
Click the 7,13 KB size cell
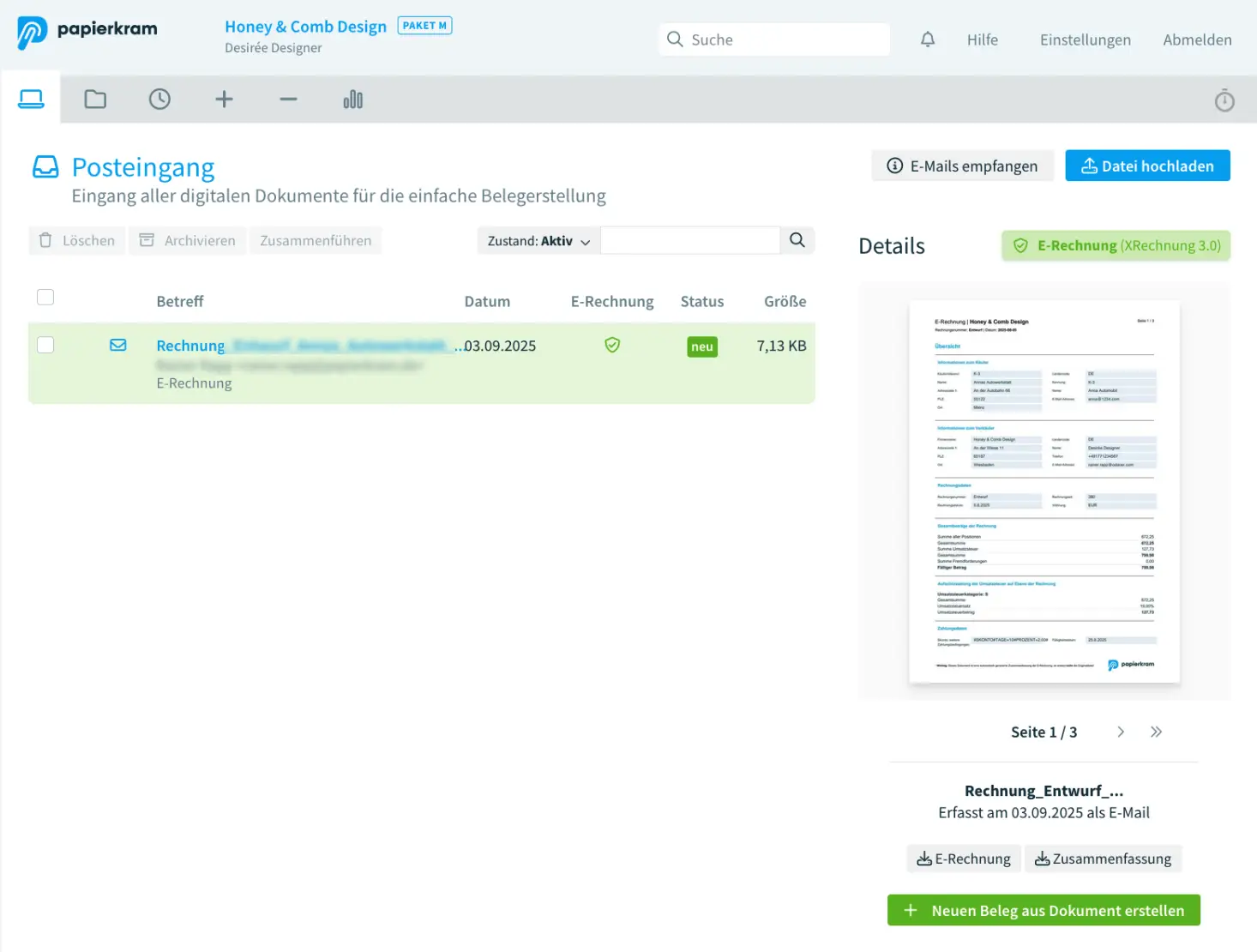(781, 346)
